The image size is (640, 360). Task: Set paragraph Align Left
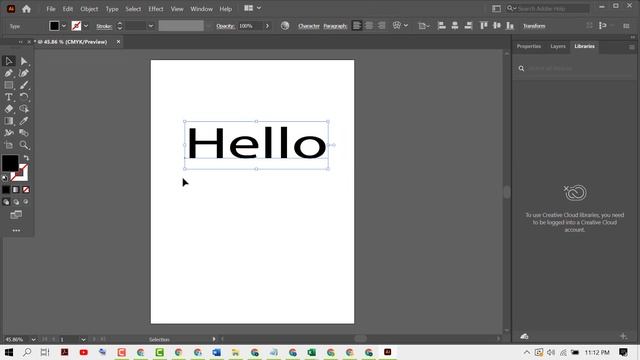[x=357, y=26]
